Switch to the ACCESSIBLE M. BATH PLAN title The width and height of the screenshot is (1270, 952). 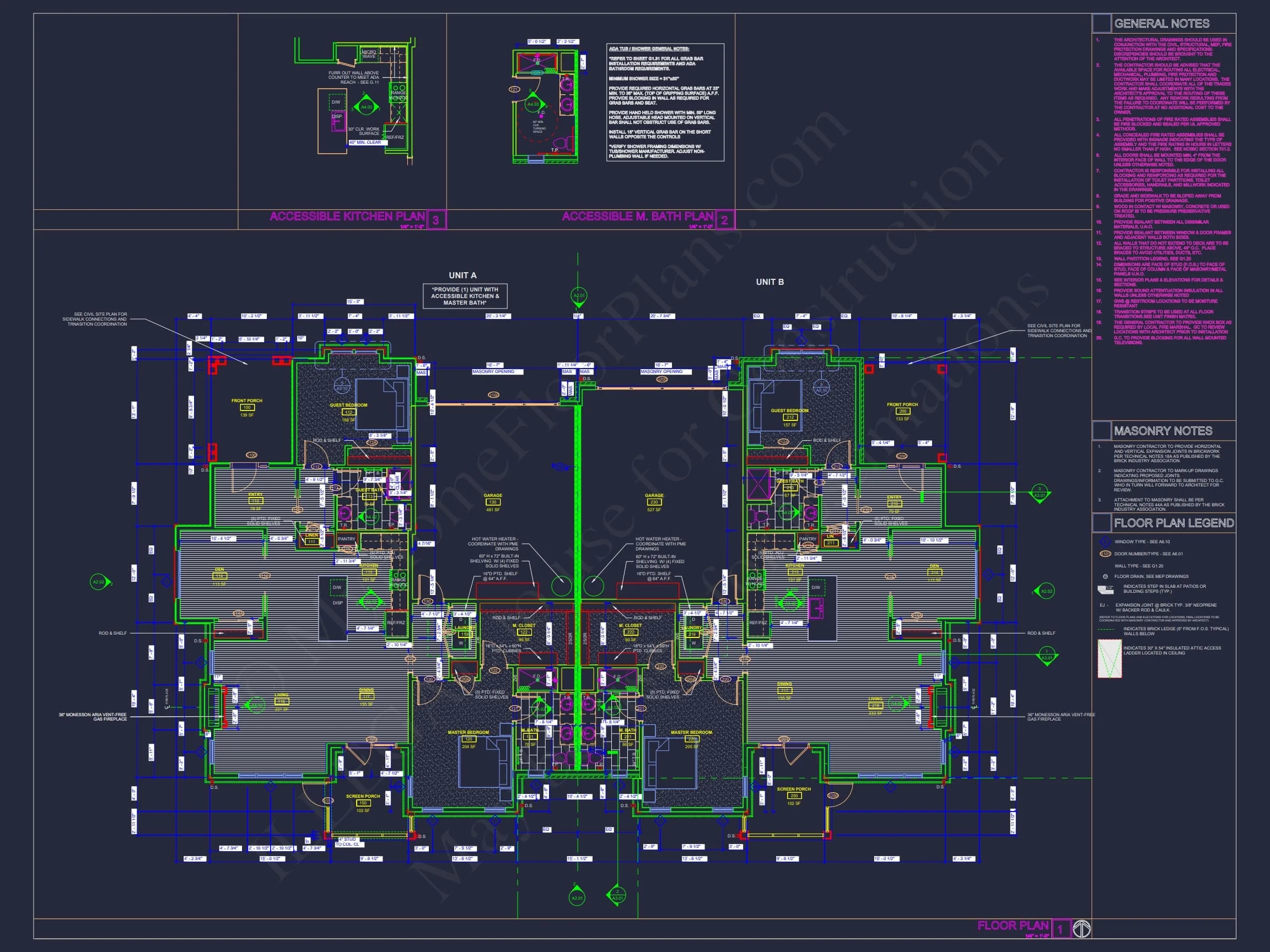click(x=637, y=218)
